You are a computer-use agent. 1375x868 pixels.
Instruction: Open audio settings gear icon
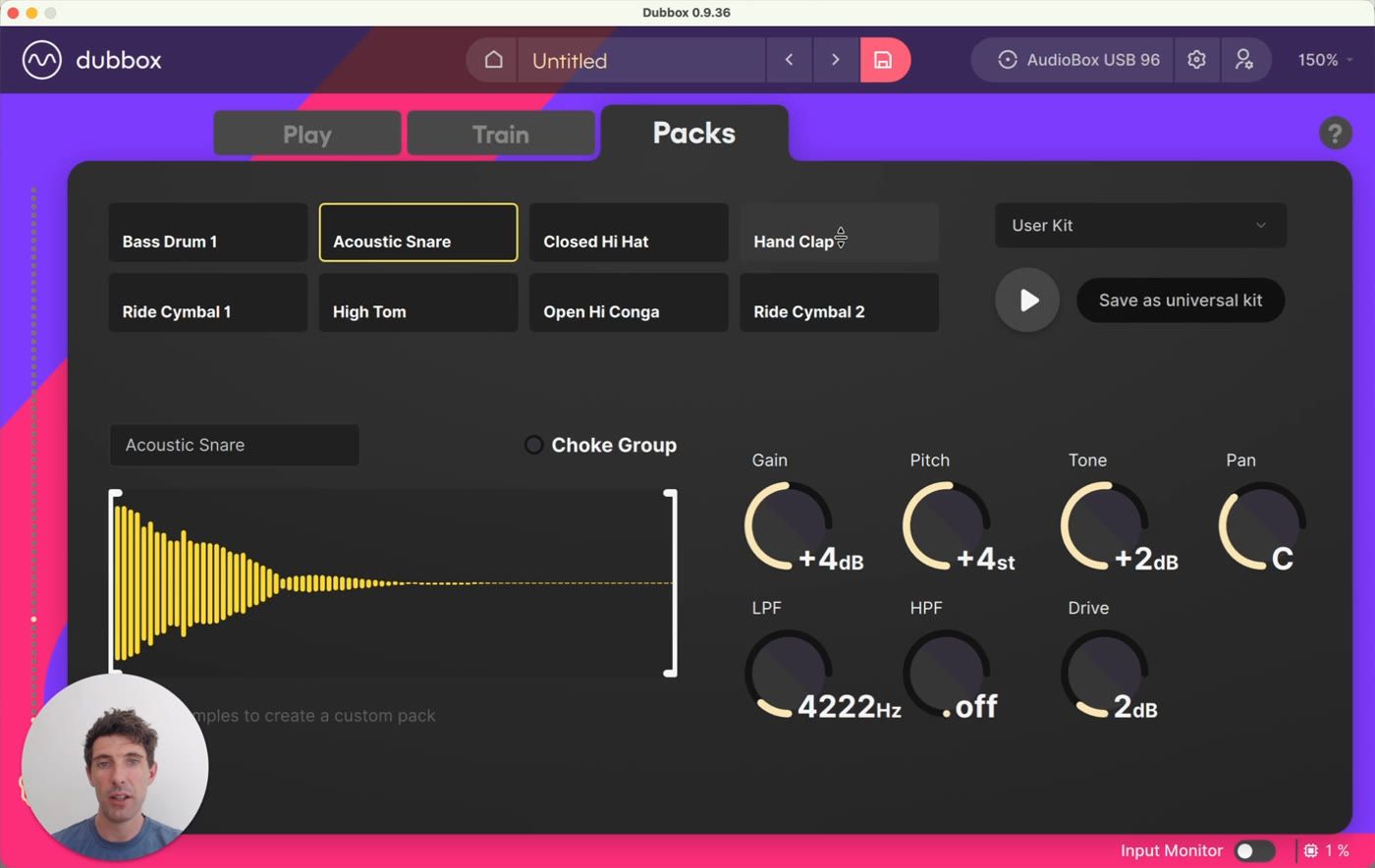[1196, 60]
